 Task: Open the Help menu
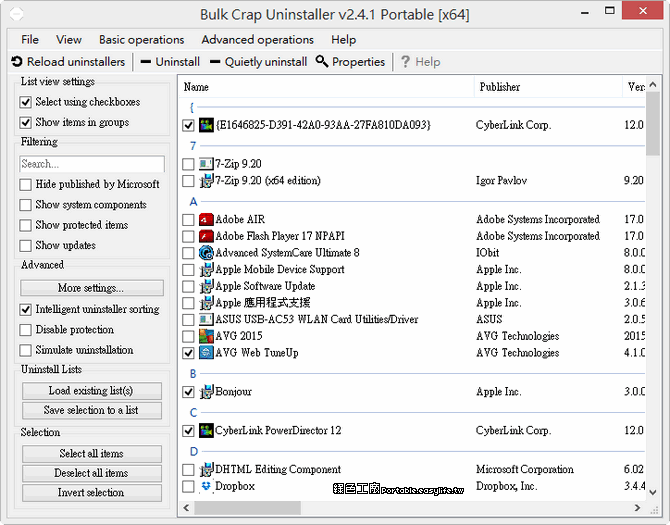pyautogui.click(x=344, y=40)
